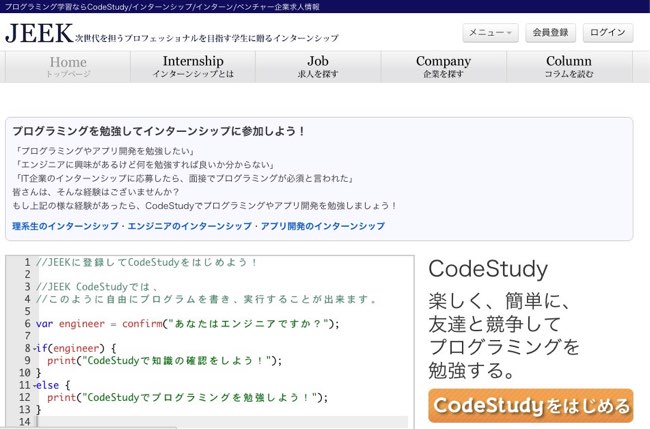This screenshot has height=429, width=650.
Task: Click the CodeStudy heading text
Action: click(x=488, y=269)
